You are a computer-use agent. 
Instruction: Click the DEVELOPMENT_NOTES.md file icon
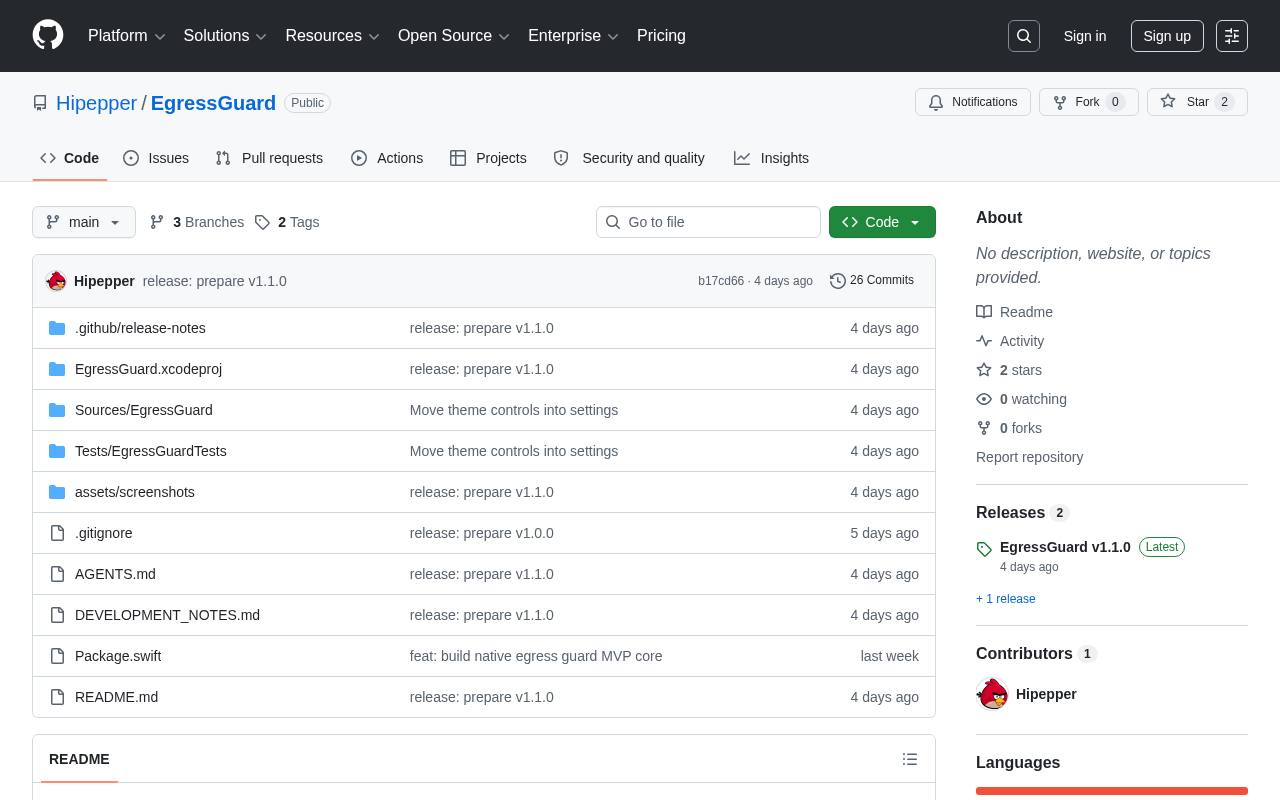click(57, 615)
